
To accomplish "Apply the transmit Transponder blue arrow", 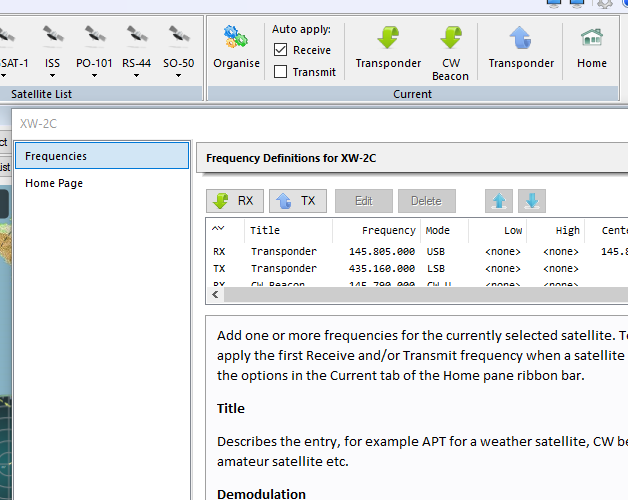I will point(521,37).
